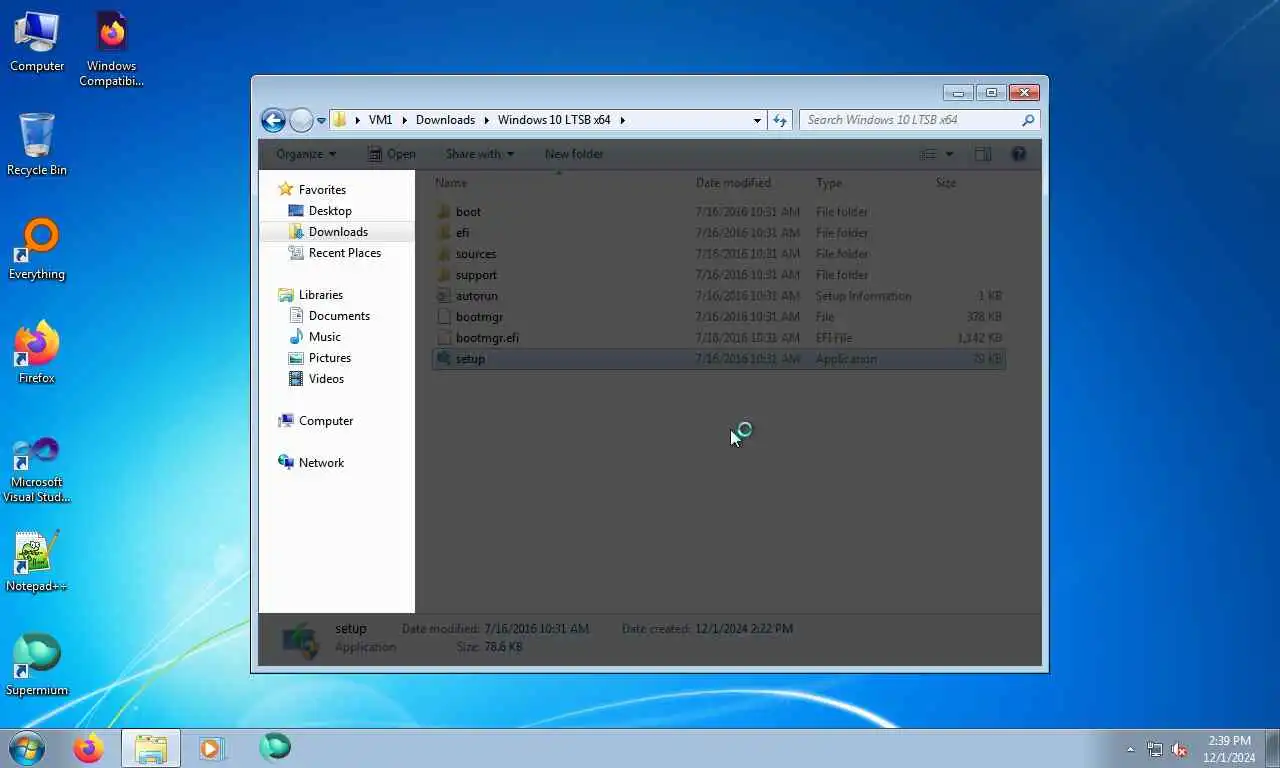This screenshot has width=1280, height=768.
Task: Open the Recycle Bin desktop icon
Action: pyautogui.click(x=37, y=145)
